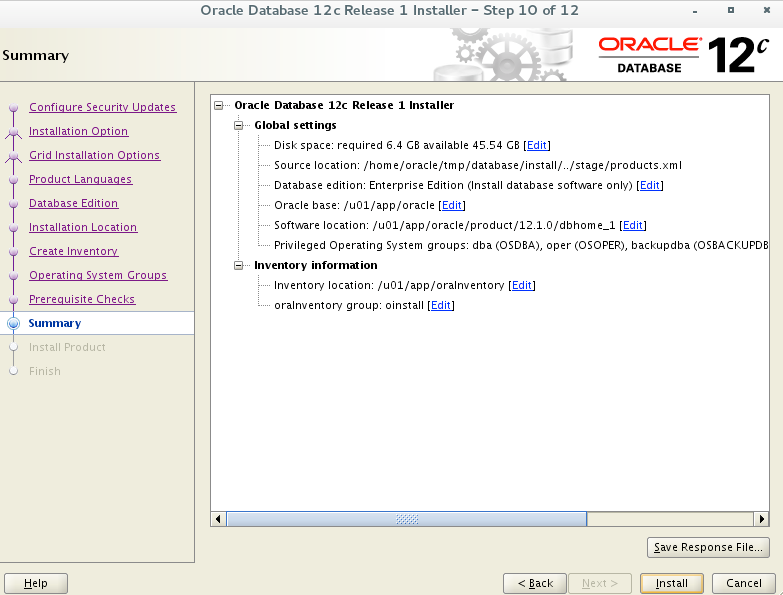The height and width of the screenshot is (595, 783).
Task: Jump to the Product Languages step
Action: (x=80, y=179)
